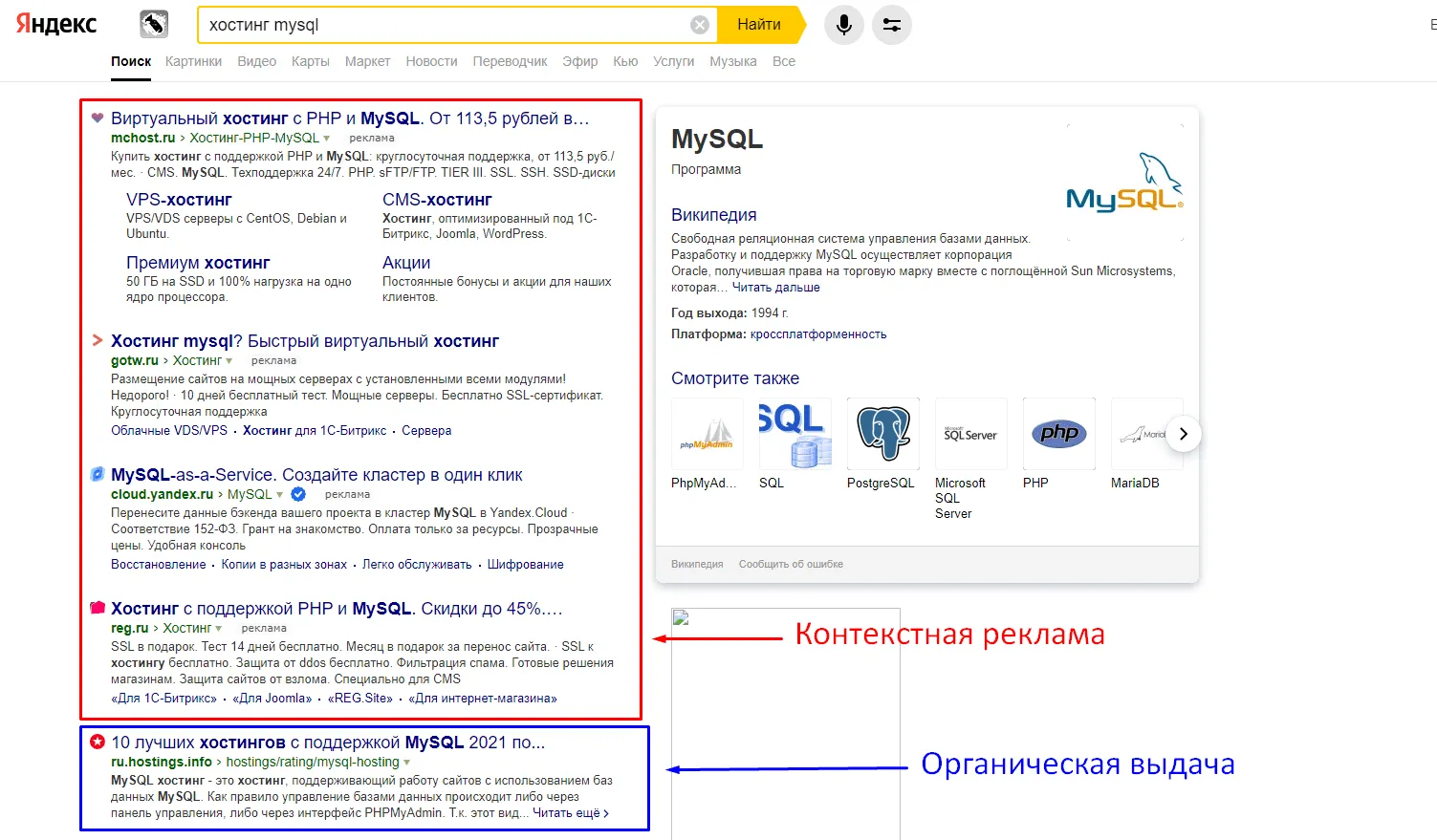Open the Премиум хостинг sitelink
This screenshot has width=1437, height=840.
(x=198, y=263)
